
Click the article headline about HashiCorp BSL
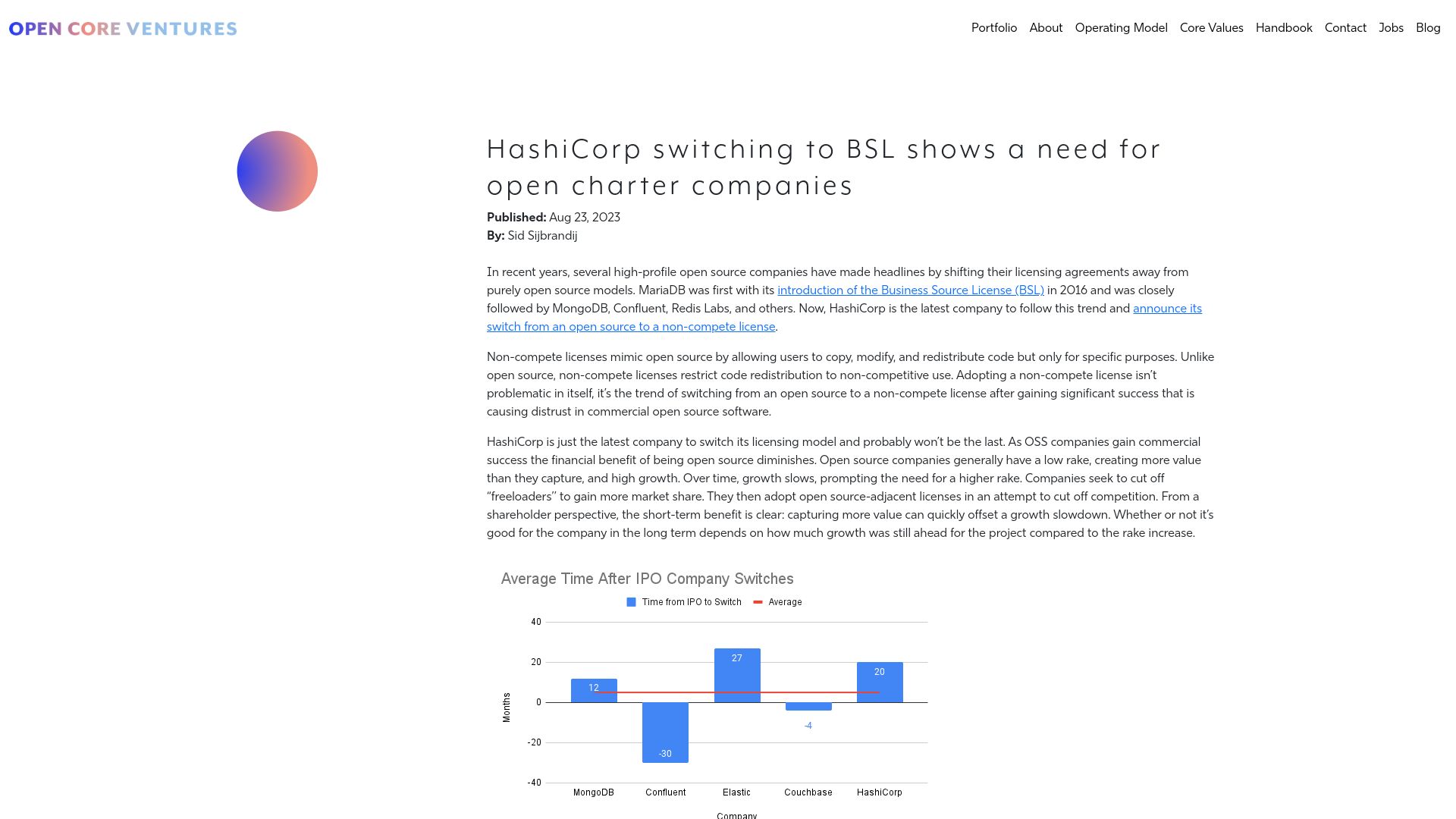pyautogui.click(x=824, y=167)
